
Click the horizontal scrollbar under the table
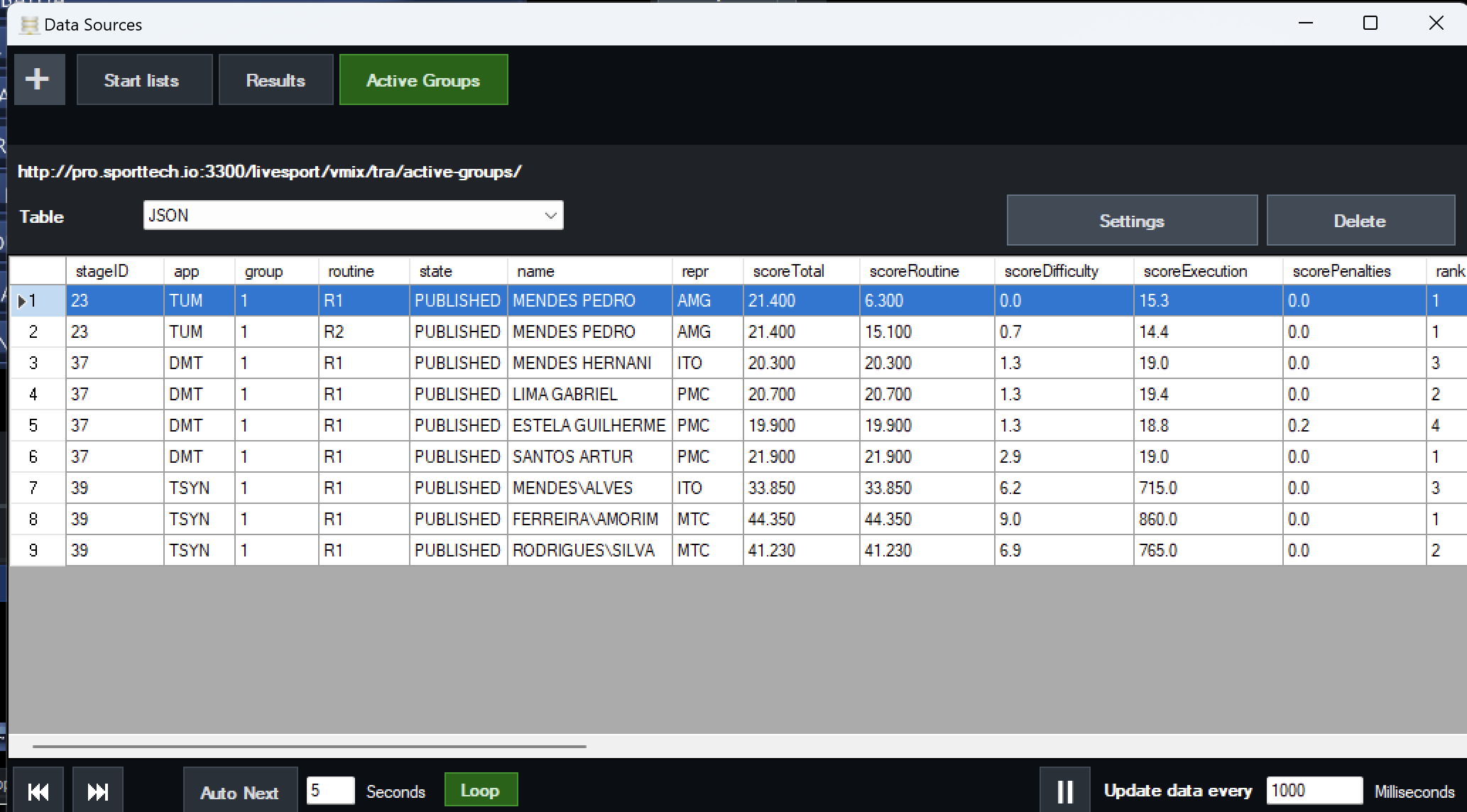point(310,747)
